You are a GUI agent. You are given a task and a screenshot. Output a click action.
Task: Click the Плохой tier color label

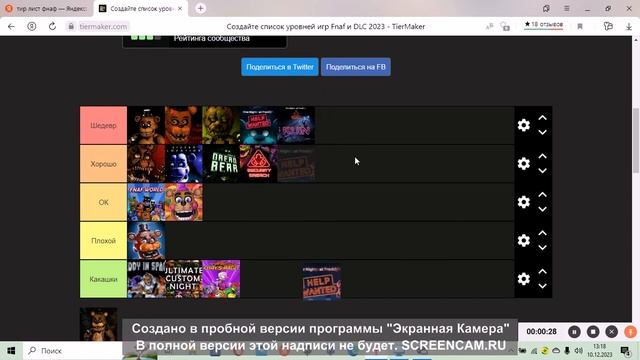pyautogui.click(x=103, y=240)
